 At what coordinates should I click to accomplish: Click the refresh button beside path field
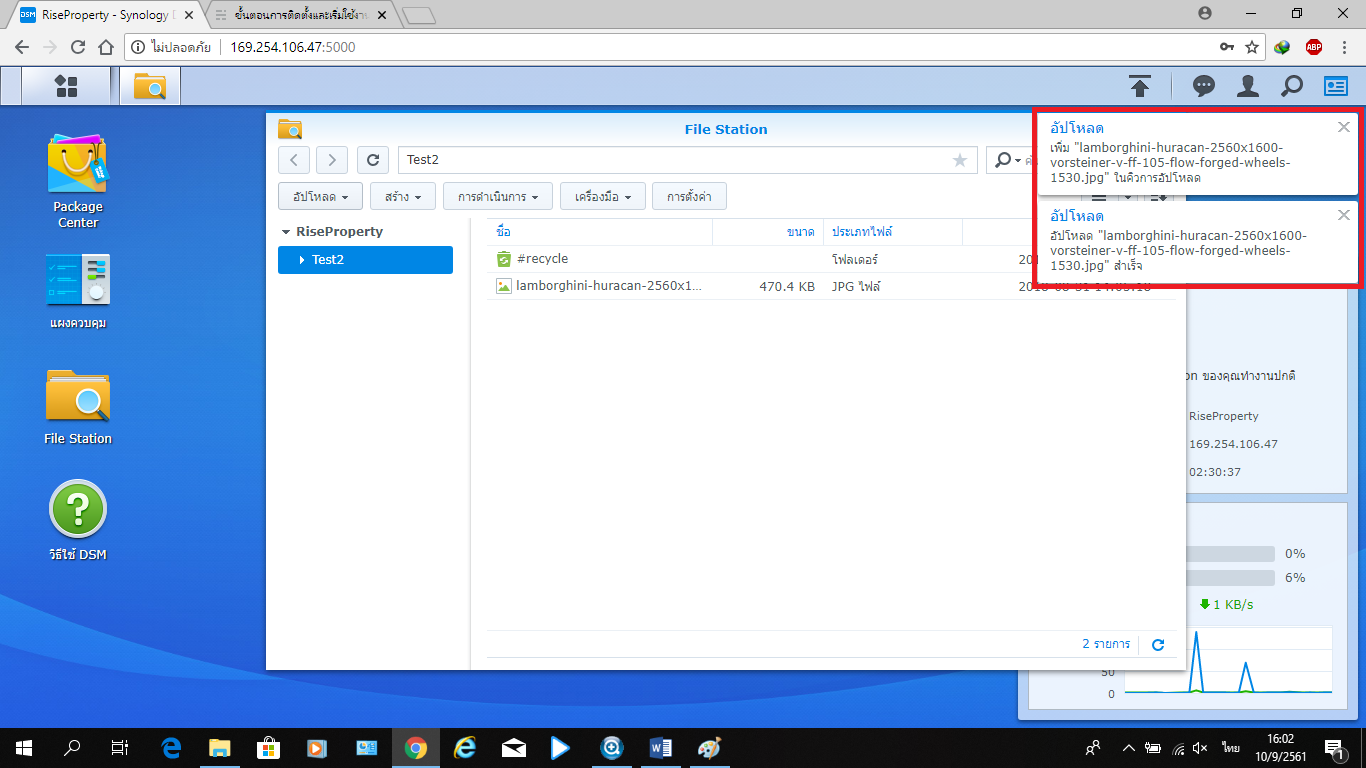point(373,160)
